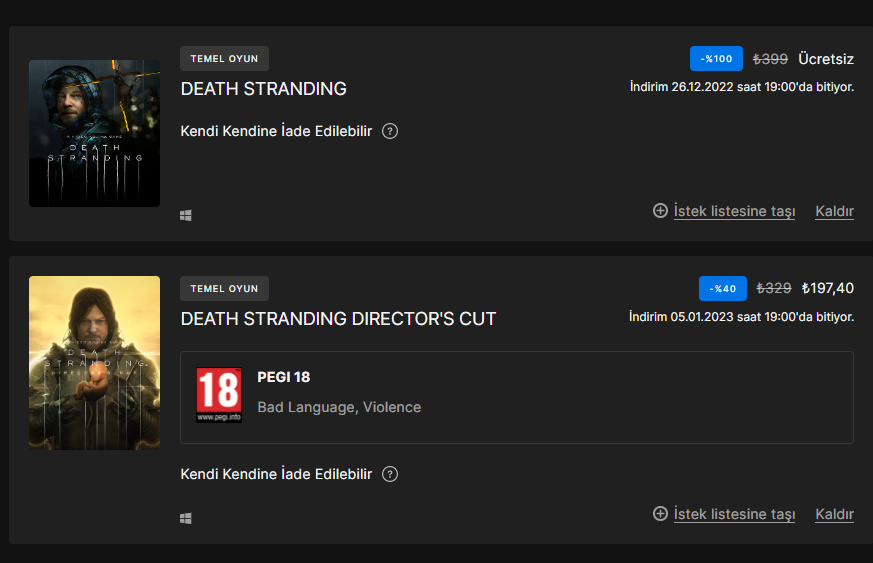
Task: Click the TEMEL OYUN tag on Director's Cut
Action: (224, 289)
